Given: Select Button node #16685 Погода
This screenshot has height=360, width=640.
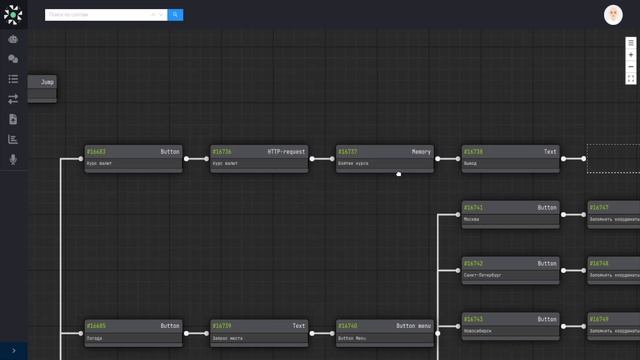Looking at the screenshot, I should [x=133, y=333].
